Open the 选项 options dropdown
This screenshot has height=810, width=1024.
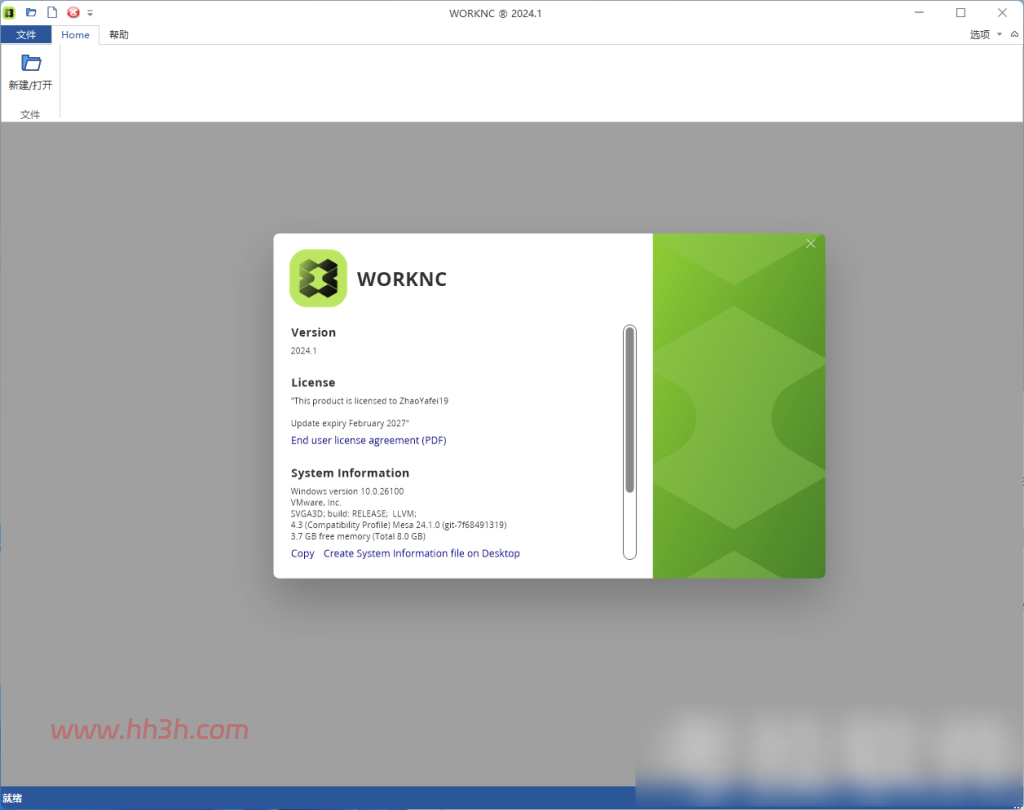[x=985, y=35]
